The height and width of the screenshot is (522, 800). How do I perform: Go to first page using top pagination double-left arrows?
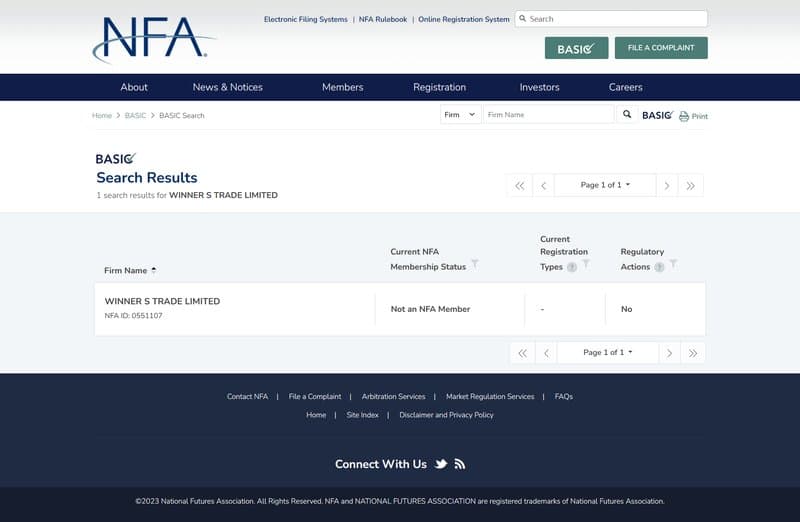click(519, 185)
